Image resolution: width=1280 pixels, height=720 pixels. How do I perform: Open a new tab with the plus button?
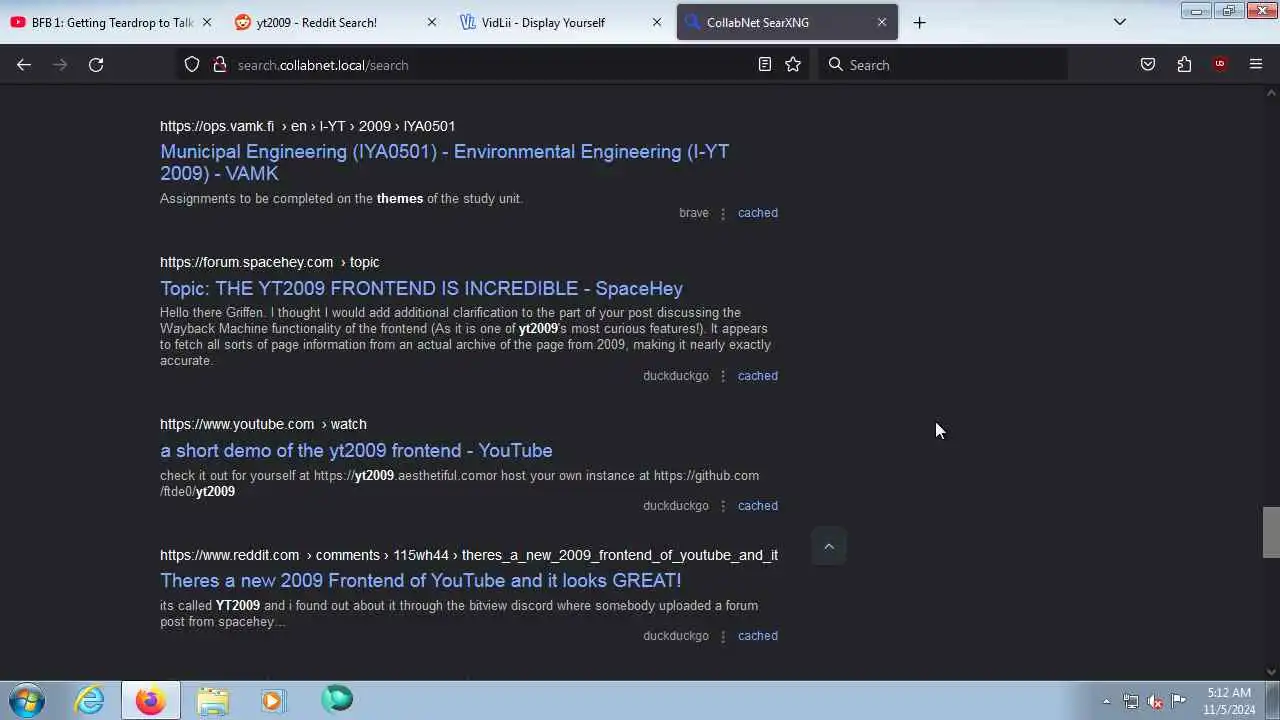tap(919, 22)
